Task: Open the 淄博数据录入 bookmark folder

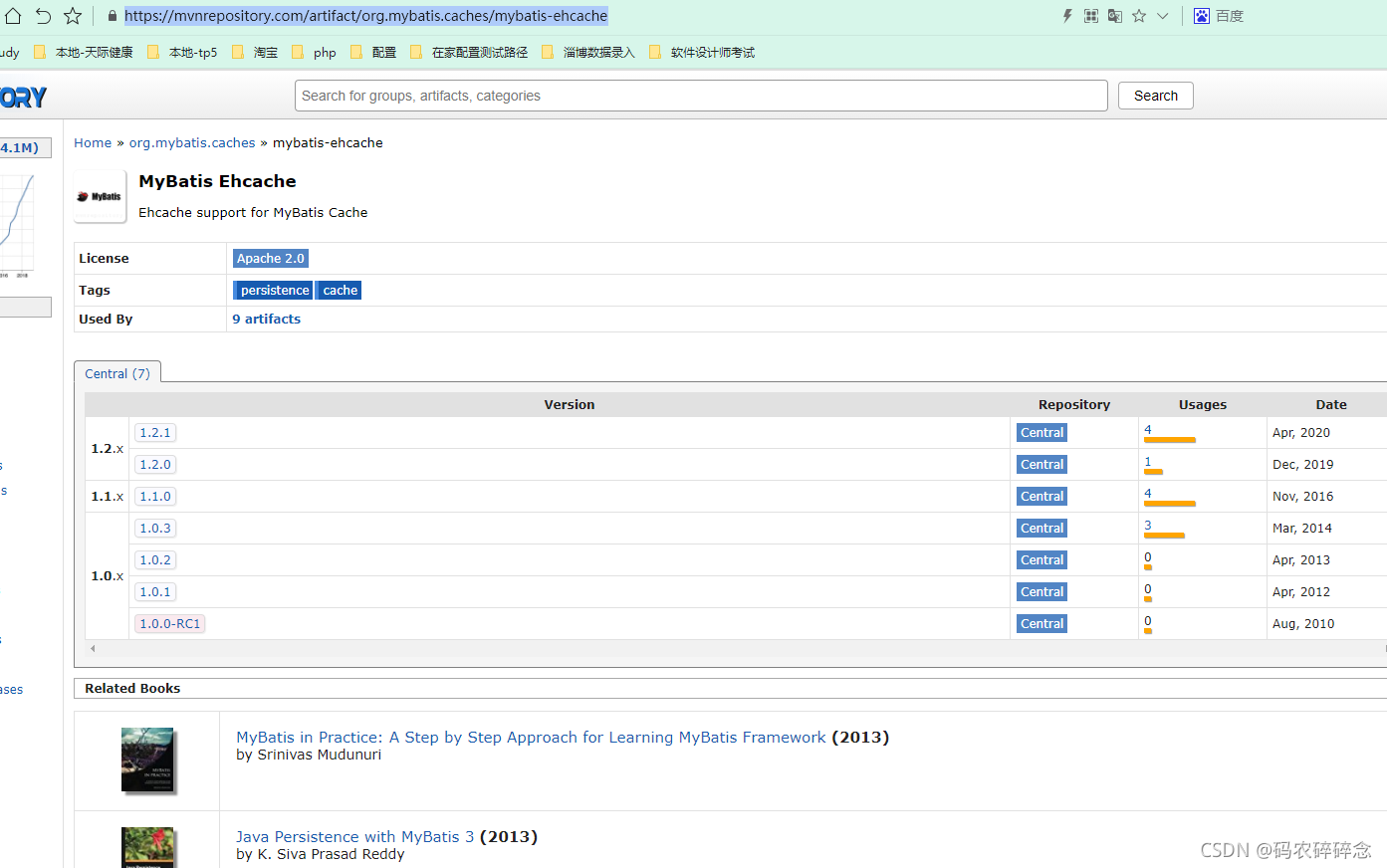Action: 588,53
